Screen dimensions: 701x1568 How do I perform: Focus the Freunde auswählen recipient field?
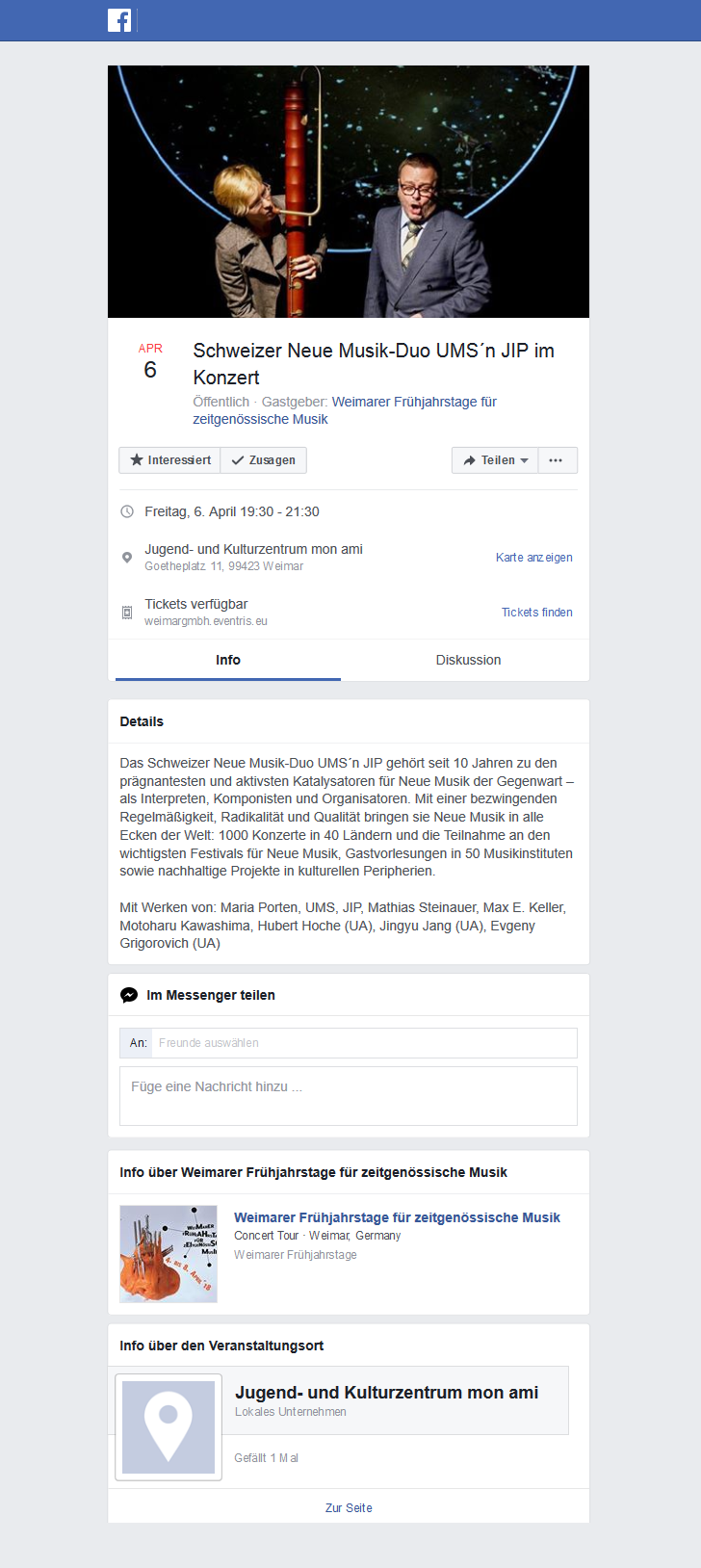coord(364,1043)
